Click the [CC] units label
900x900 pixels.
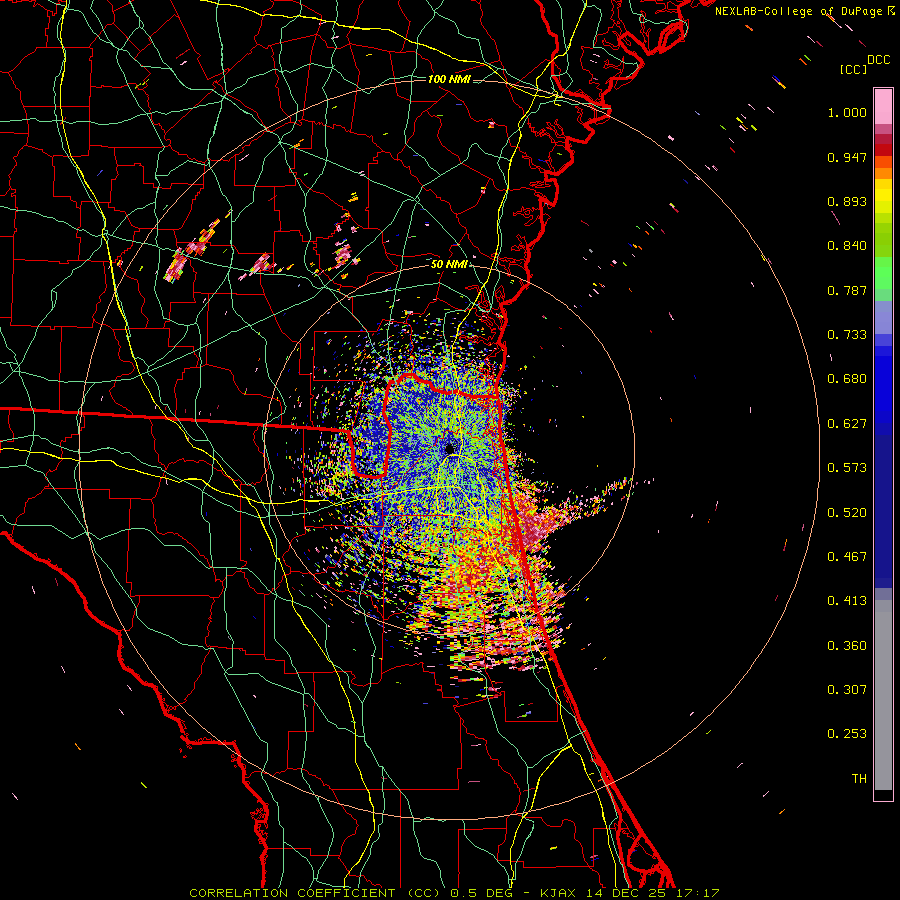point(854,69)
